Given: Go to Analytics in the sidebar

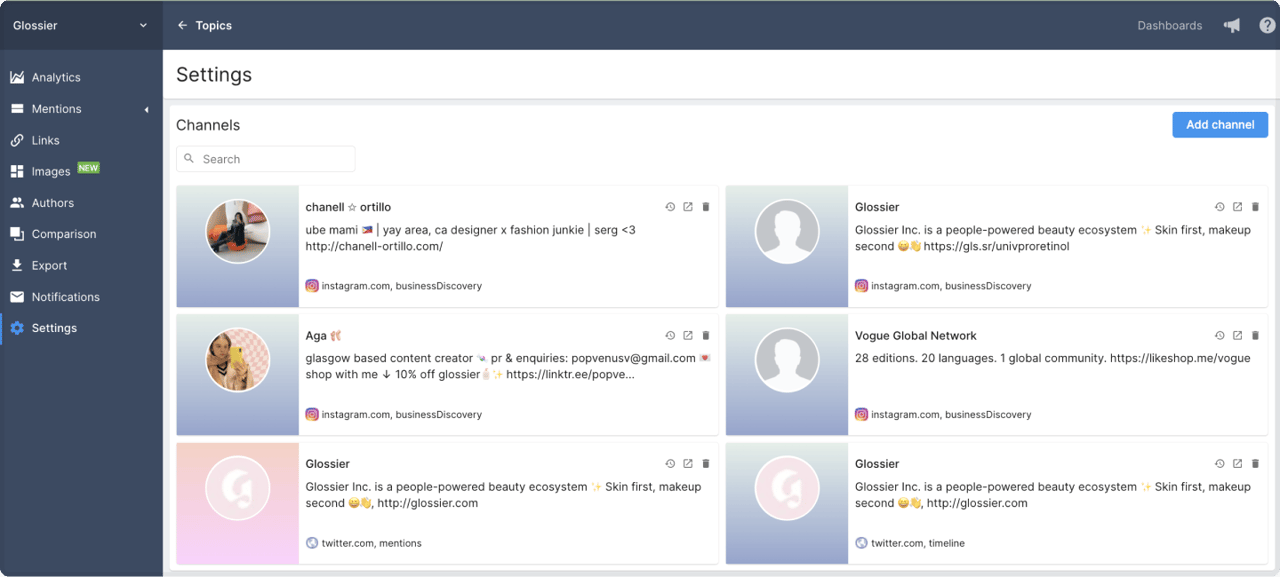Looking at the screenshot, I should 56,77.
